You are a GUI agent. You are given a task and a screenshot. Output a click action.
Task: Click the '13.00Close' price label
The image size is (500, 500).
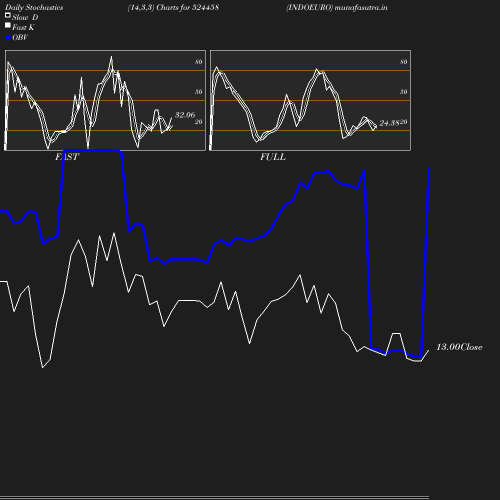pyautogui.click(x=459, y=347)
